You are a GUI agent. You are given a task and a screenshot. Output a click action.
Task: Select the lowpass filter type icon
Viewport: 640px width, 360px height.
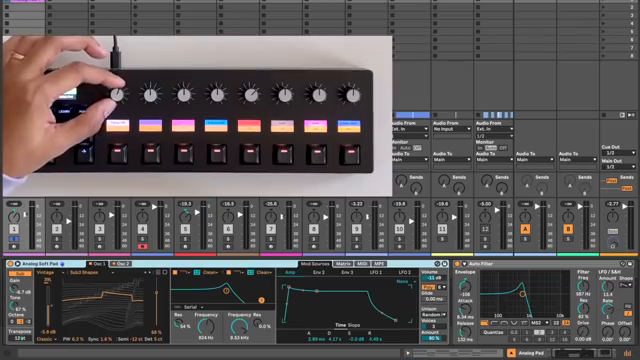(484, 323)
